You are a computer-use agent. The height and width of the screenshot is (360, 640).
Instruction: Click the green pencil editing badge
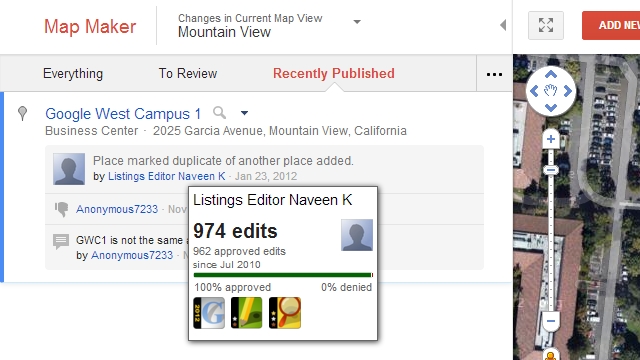(x=247, y=313)
